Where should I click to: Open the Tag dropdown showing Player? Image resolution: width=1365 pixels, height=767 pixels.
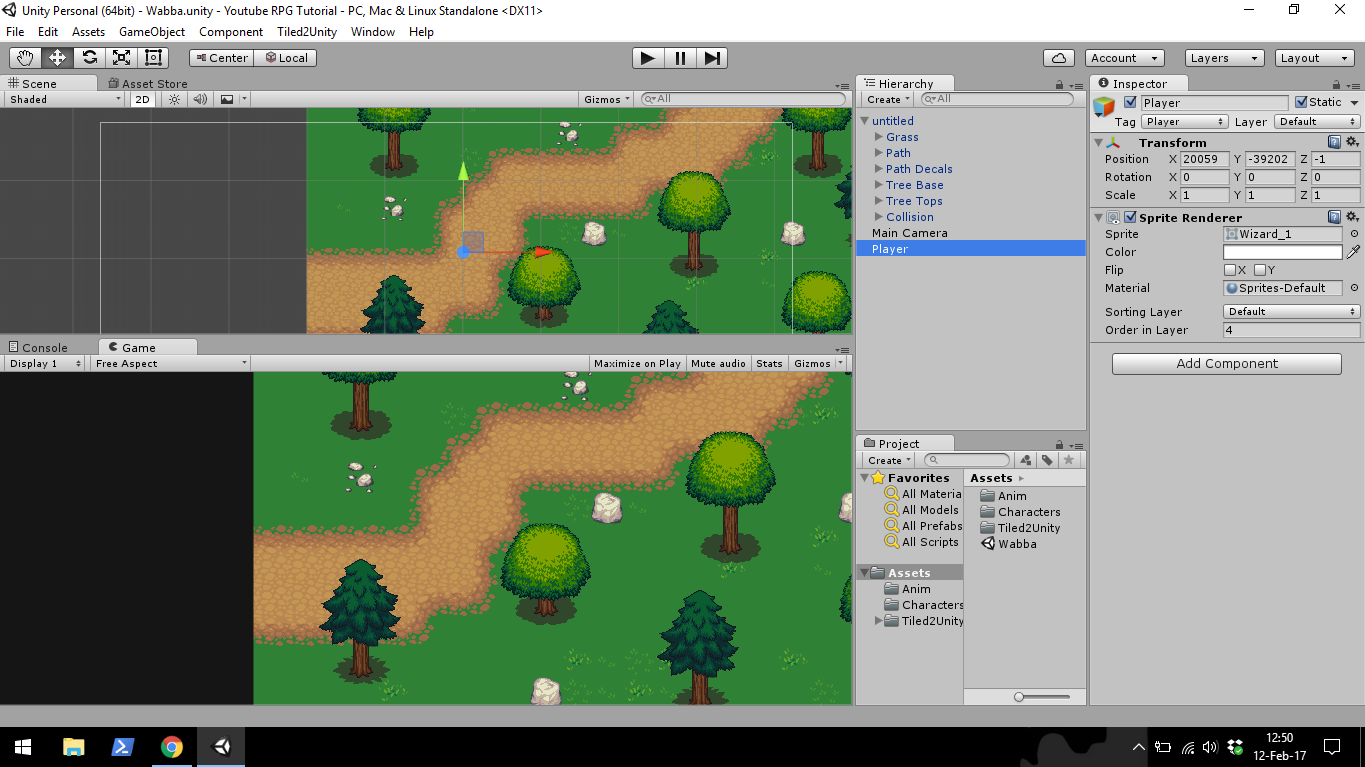[x=1185, y=122]
